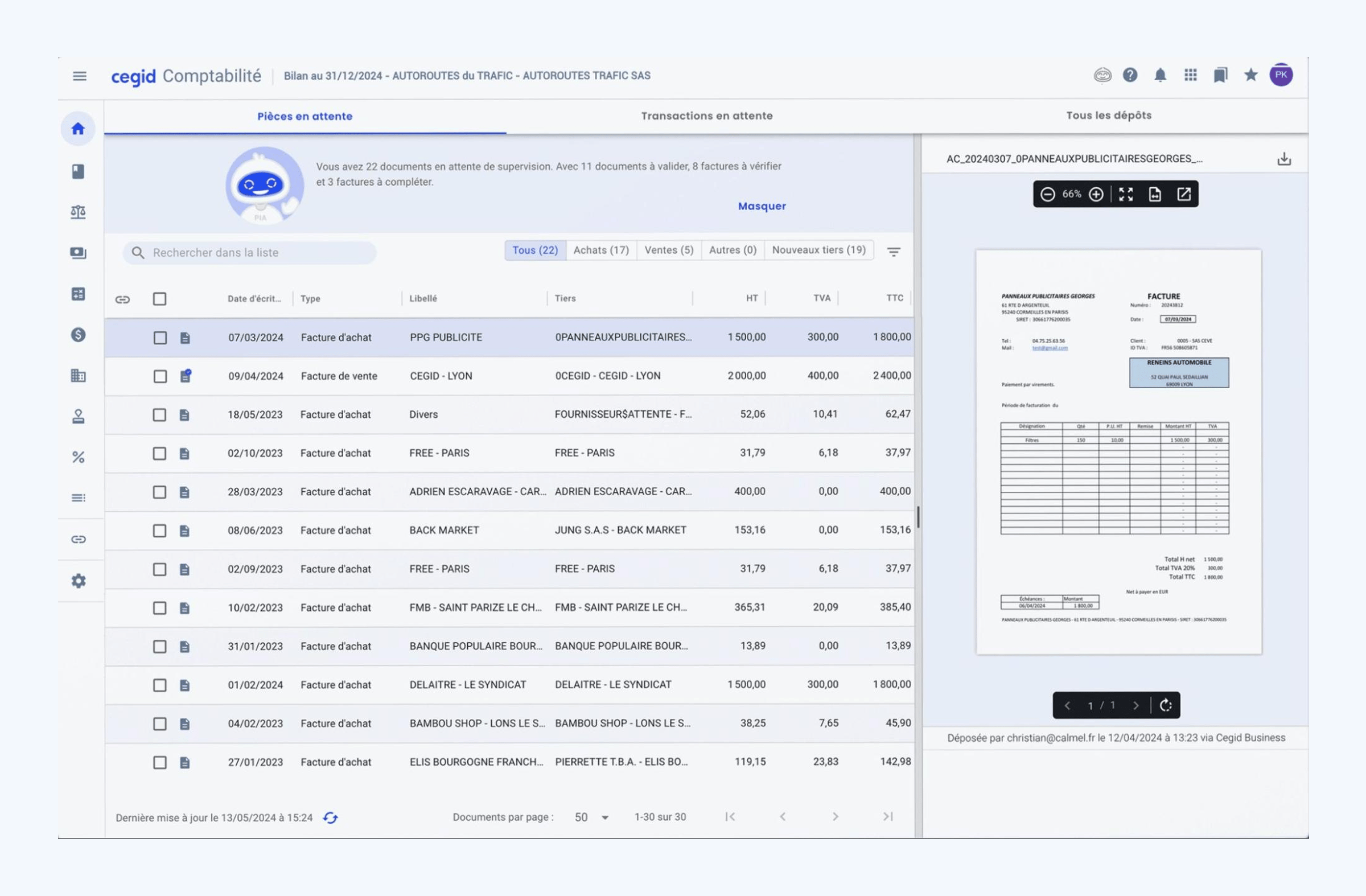
Task: Check the PPG PUBLICITE row checkbox
Action: pos(160,338)
